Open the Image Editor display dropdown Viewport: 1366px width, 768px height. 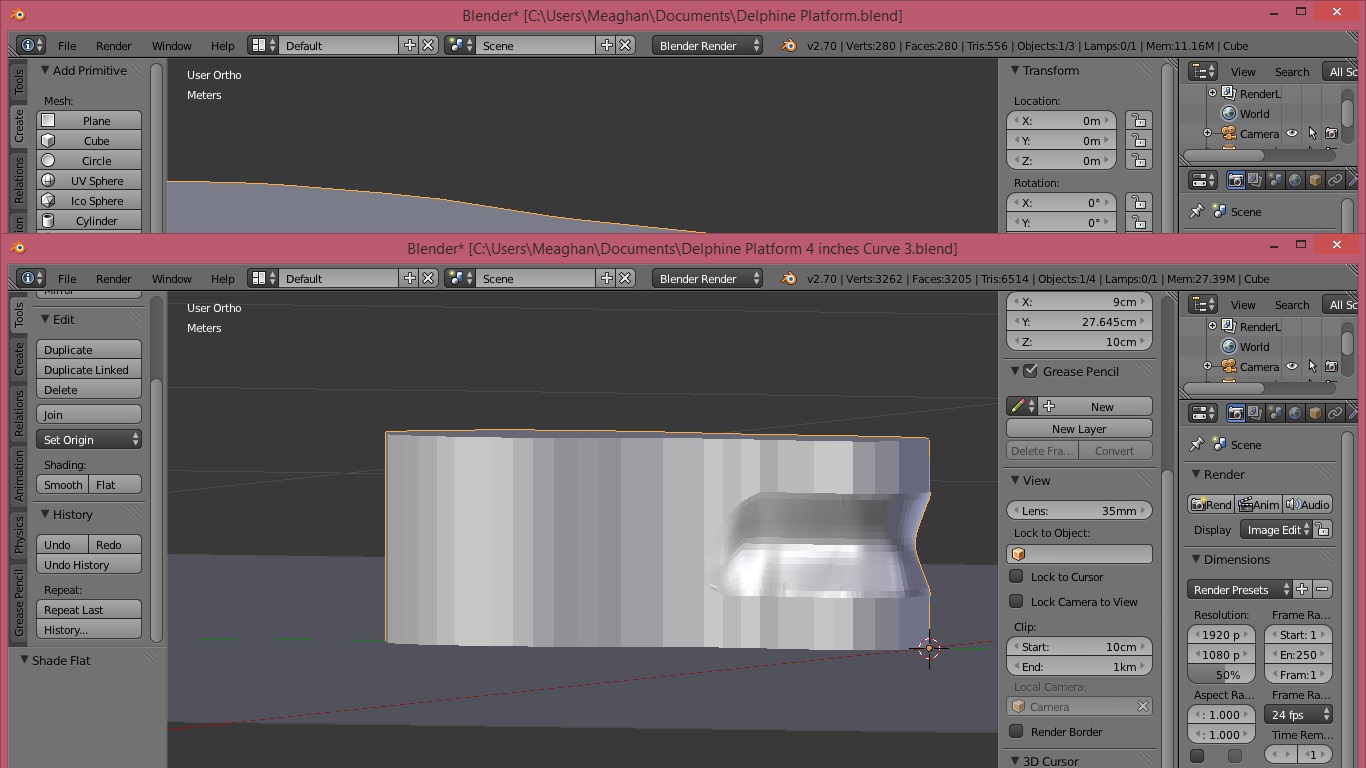[1276, 530]
